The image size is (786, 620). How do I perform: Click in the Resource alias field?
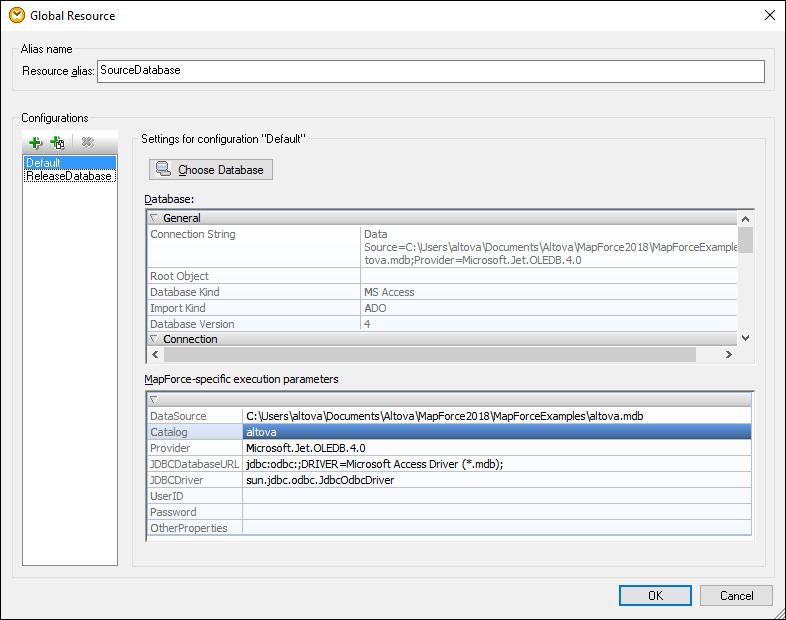(430, 71)
